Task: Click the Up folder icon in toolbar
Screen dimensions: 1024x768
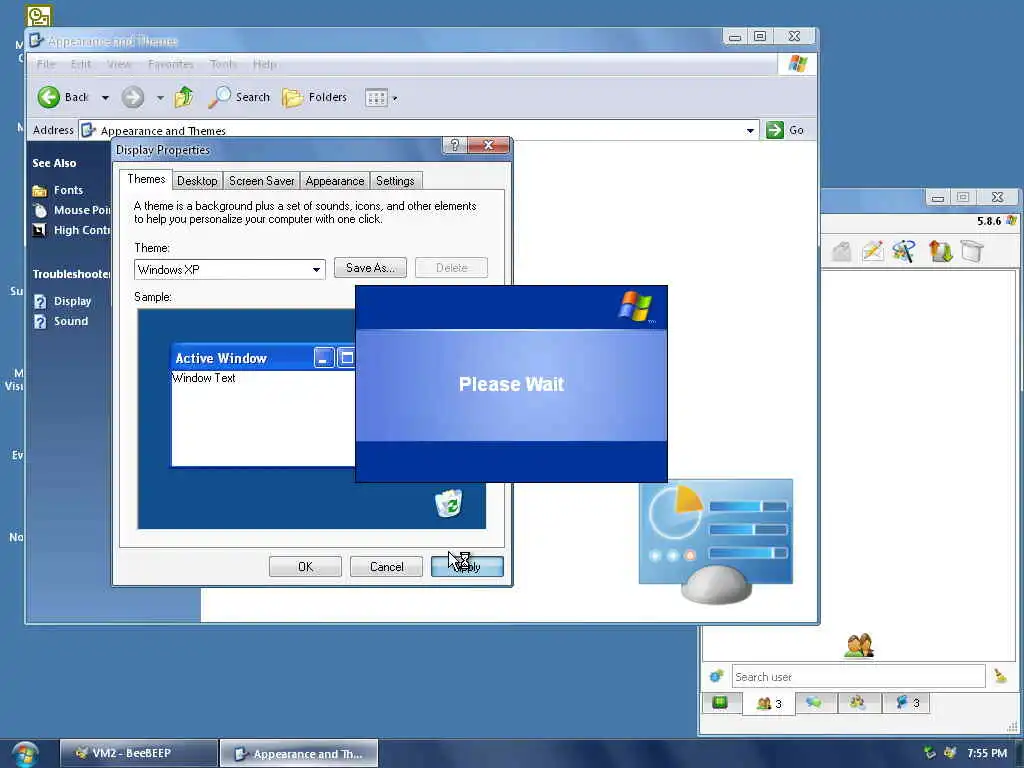Action: click(x=184, y=97)
